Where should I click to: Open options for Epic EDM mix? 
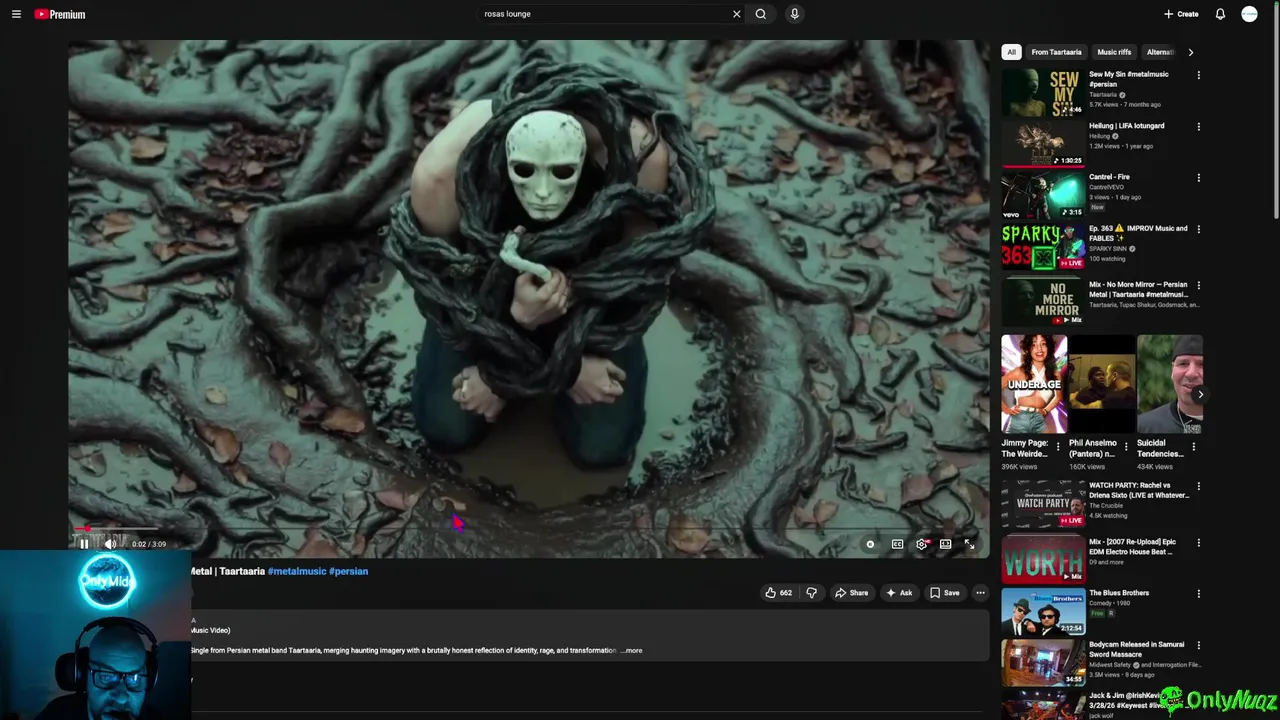click(1198, 543)
